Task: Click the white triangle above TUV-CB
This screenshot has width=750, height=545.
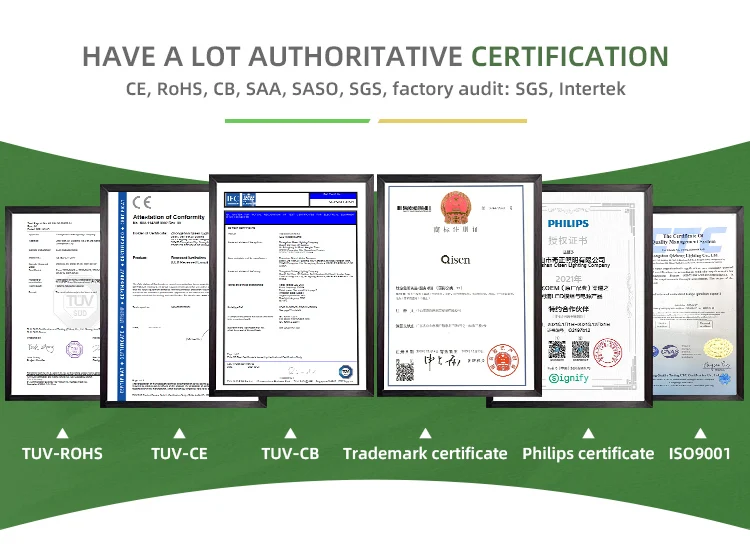Action: [x=290, y=434]
